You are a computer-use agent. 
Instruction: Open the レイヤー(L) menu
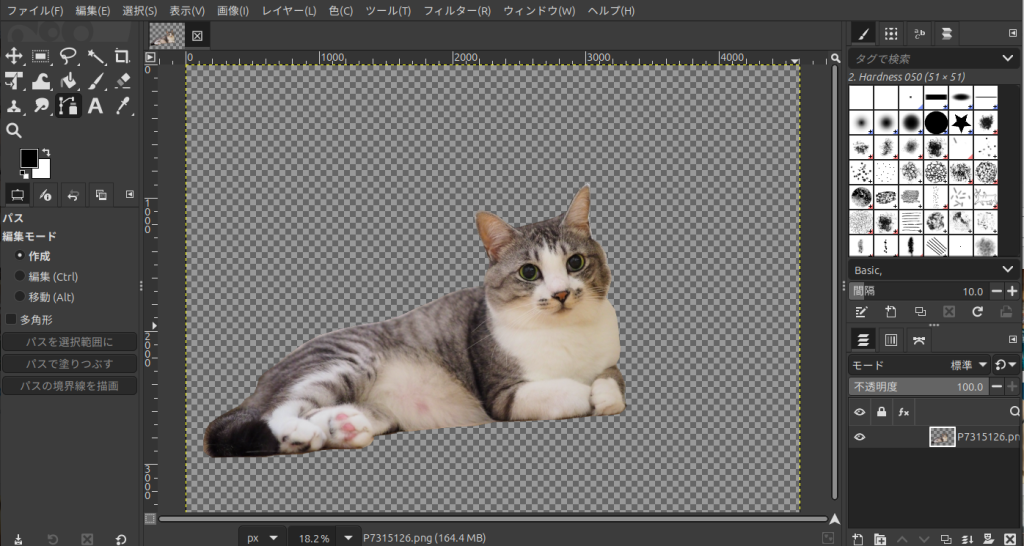tap(288, 11)
